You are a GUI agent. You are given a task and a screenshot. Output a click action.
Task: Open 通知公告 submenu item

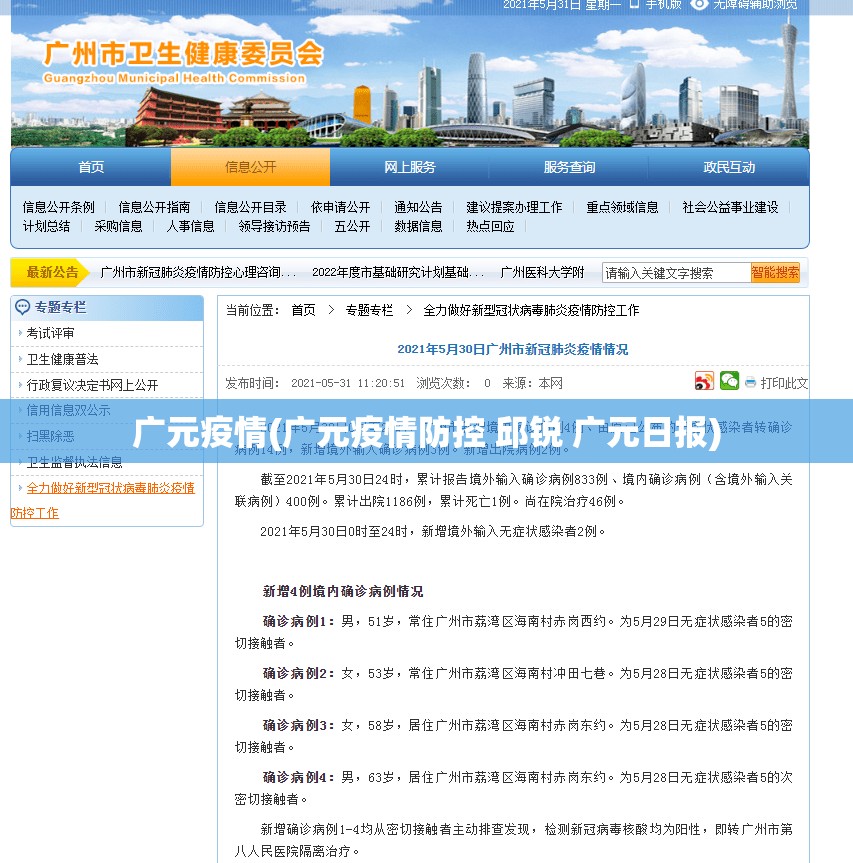point(418,207)
